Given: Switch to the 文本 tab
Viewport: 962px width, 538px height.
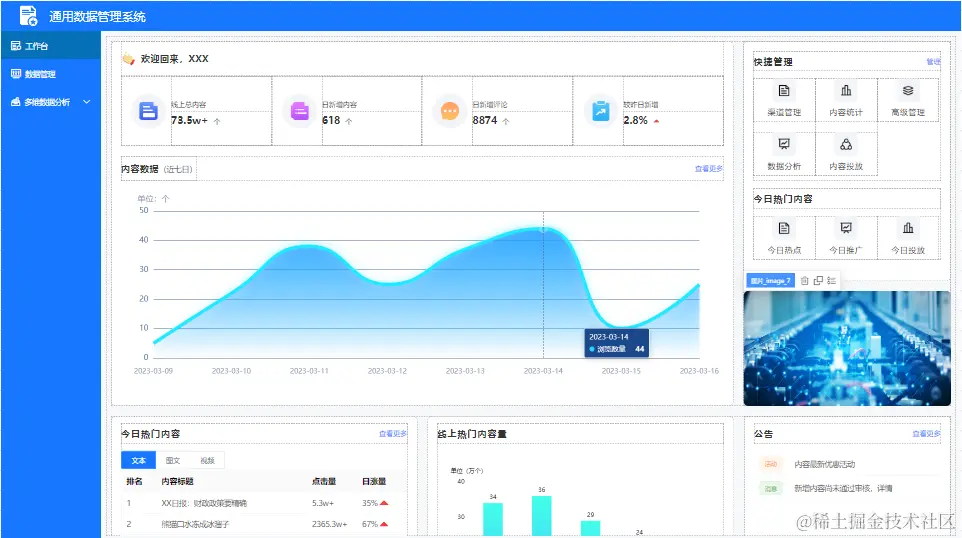Looking at the screenshot, I should pos(139,460).
